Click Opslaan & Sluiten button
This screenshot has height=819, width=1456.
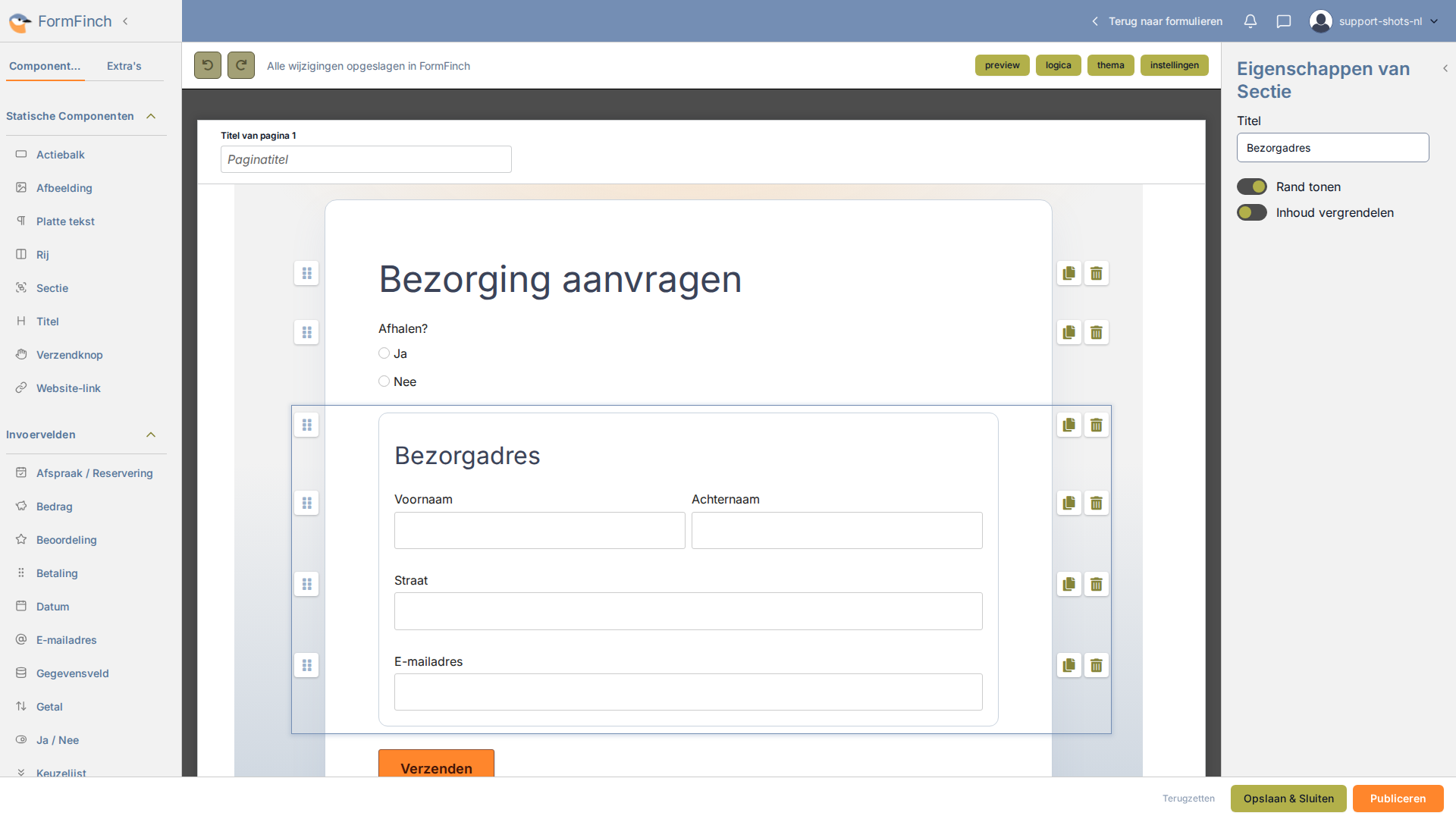1288,799
